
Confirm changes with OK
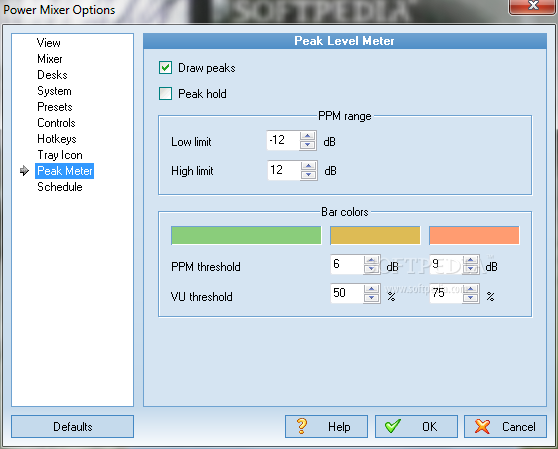[x=416, y=426]
